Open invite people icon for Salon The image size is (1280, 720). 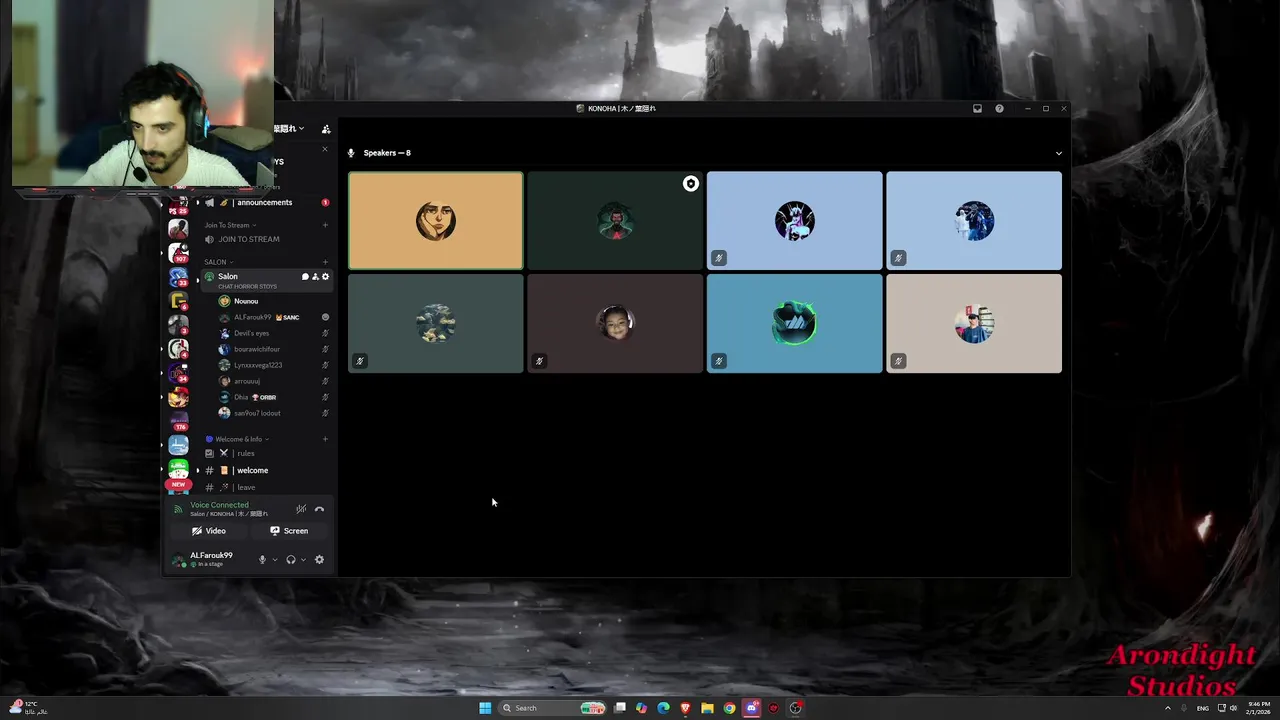click(x=315, y=277)
